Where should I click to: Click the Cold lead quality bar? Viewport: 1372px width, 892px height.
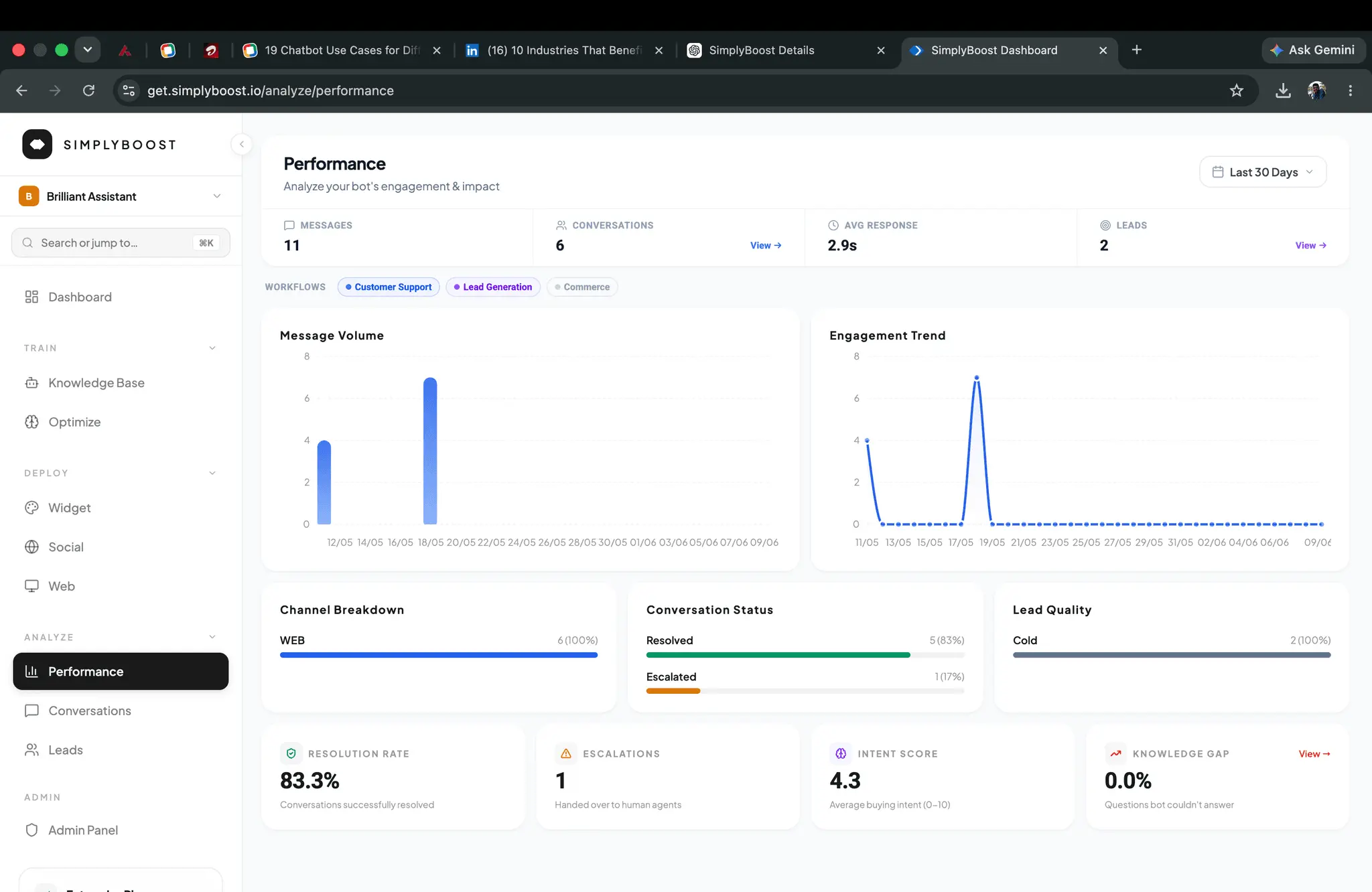pos(1172,655)
